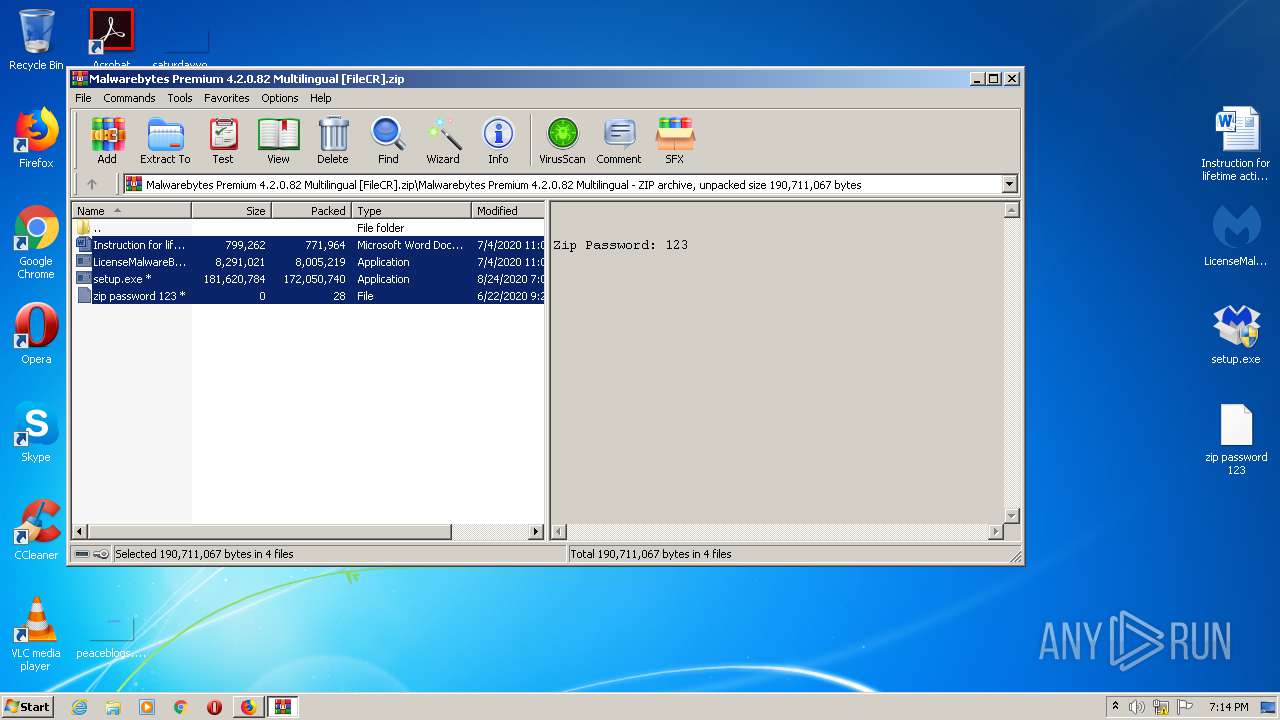Open Firefox desktop shortcut

click(x=36, y=138)
